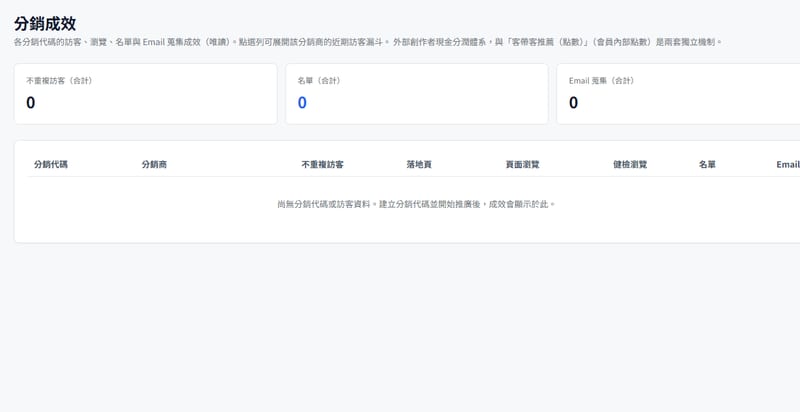Click the 名單 column header

click(707, 165)
